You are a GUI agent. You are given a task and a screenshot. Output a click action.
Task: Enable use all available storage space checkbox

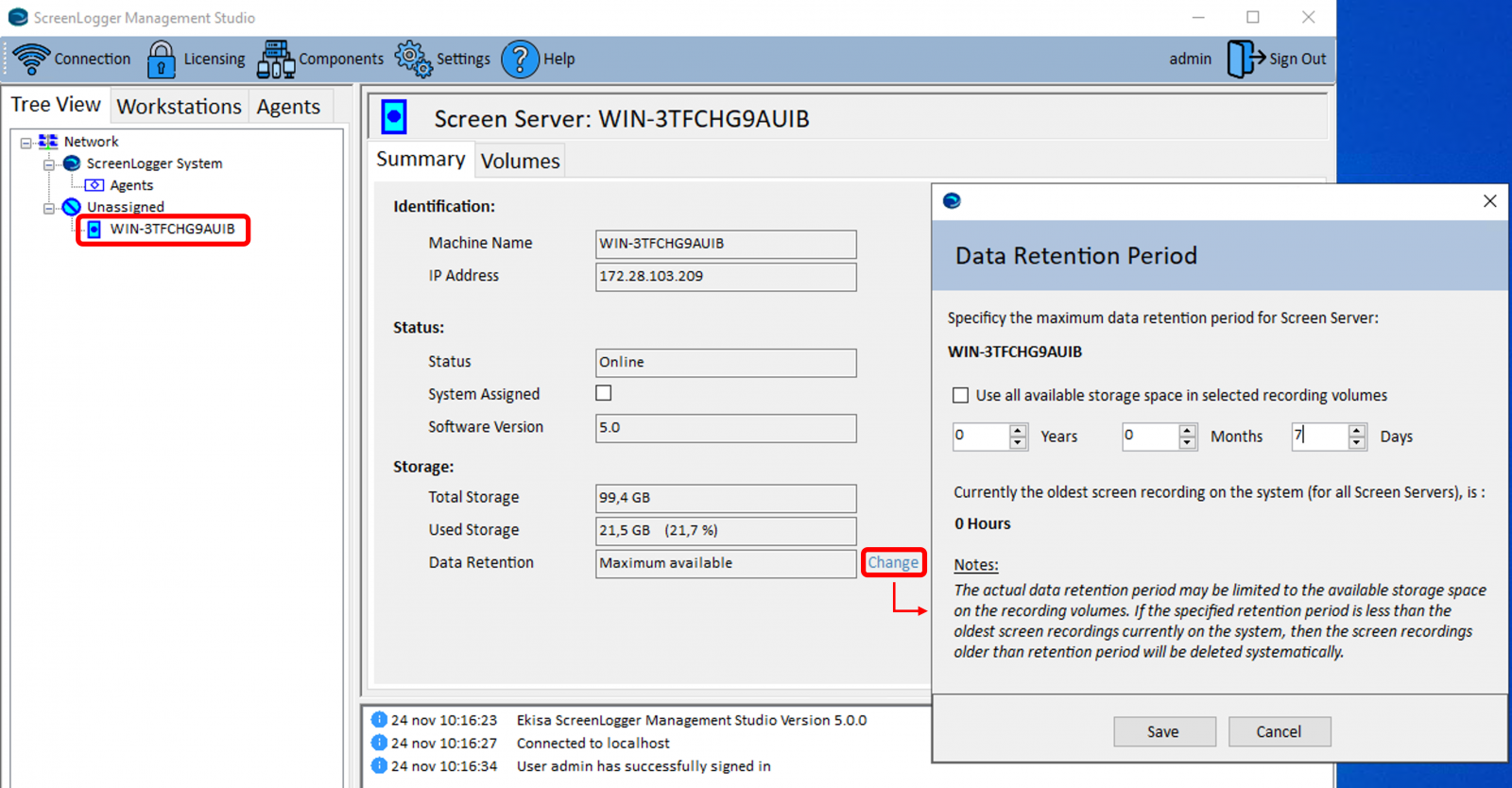point(961,395)
